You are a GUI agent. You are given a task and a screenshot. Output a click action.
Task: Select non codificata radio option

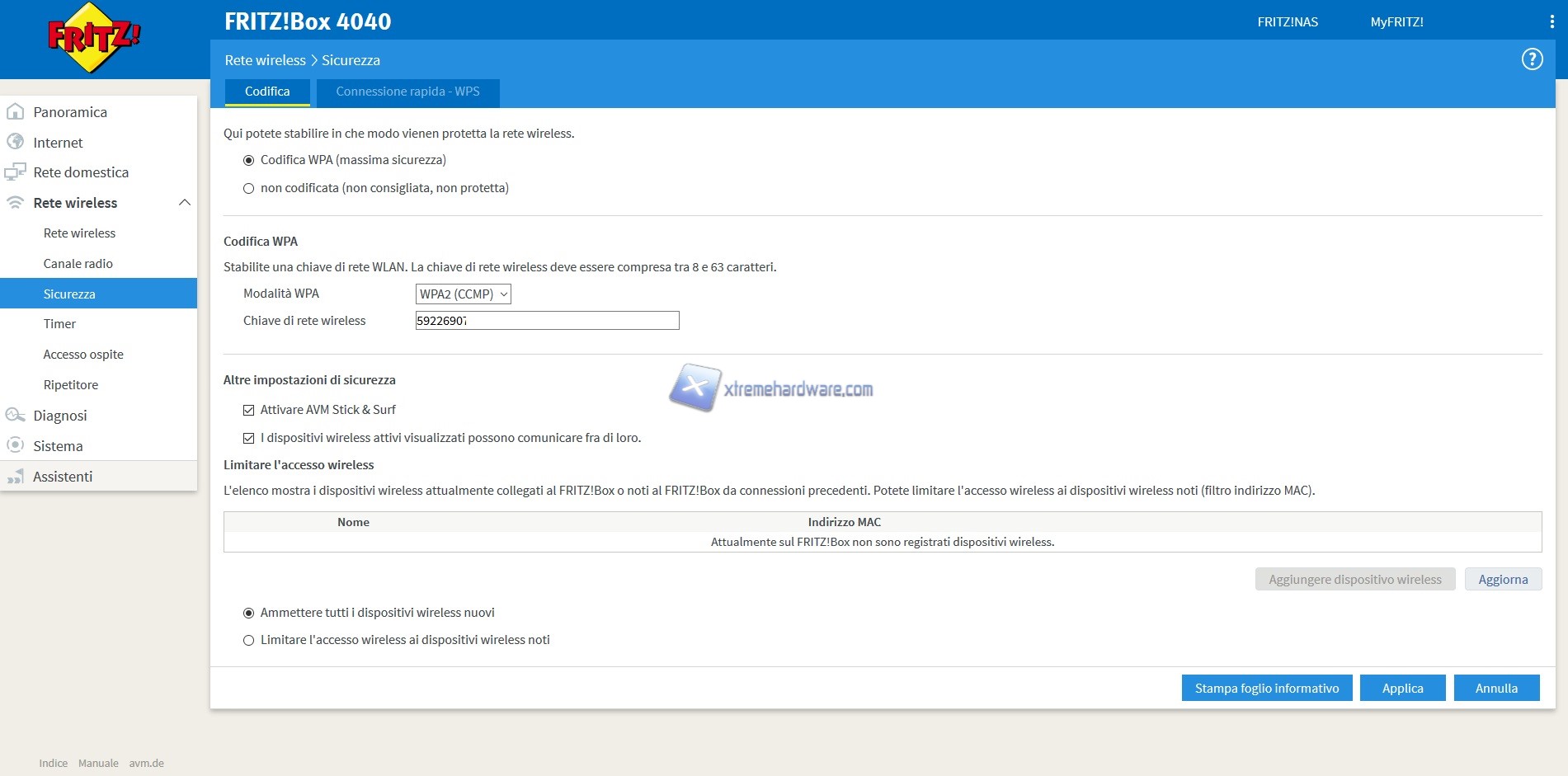[x=248, y=189]
